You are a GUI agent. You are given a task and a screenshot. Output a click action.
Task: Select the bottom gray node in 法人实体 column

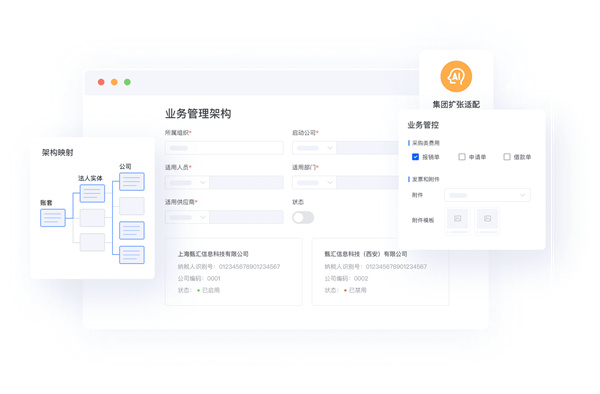coord(92,242)
